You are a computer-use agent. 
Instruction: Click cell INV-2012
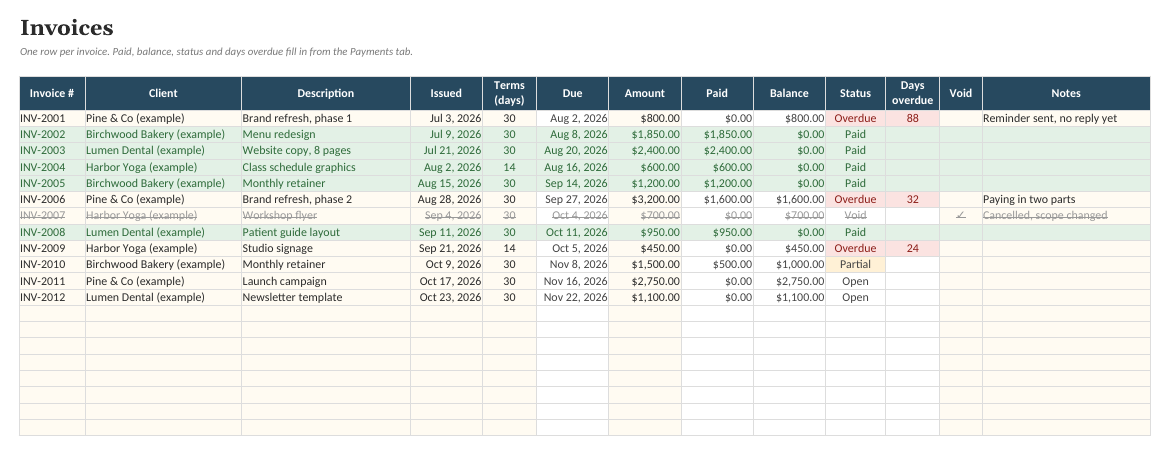[x=52, y=297]
